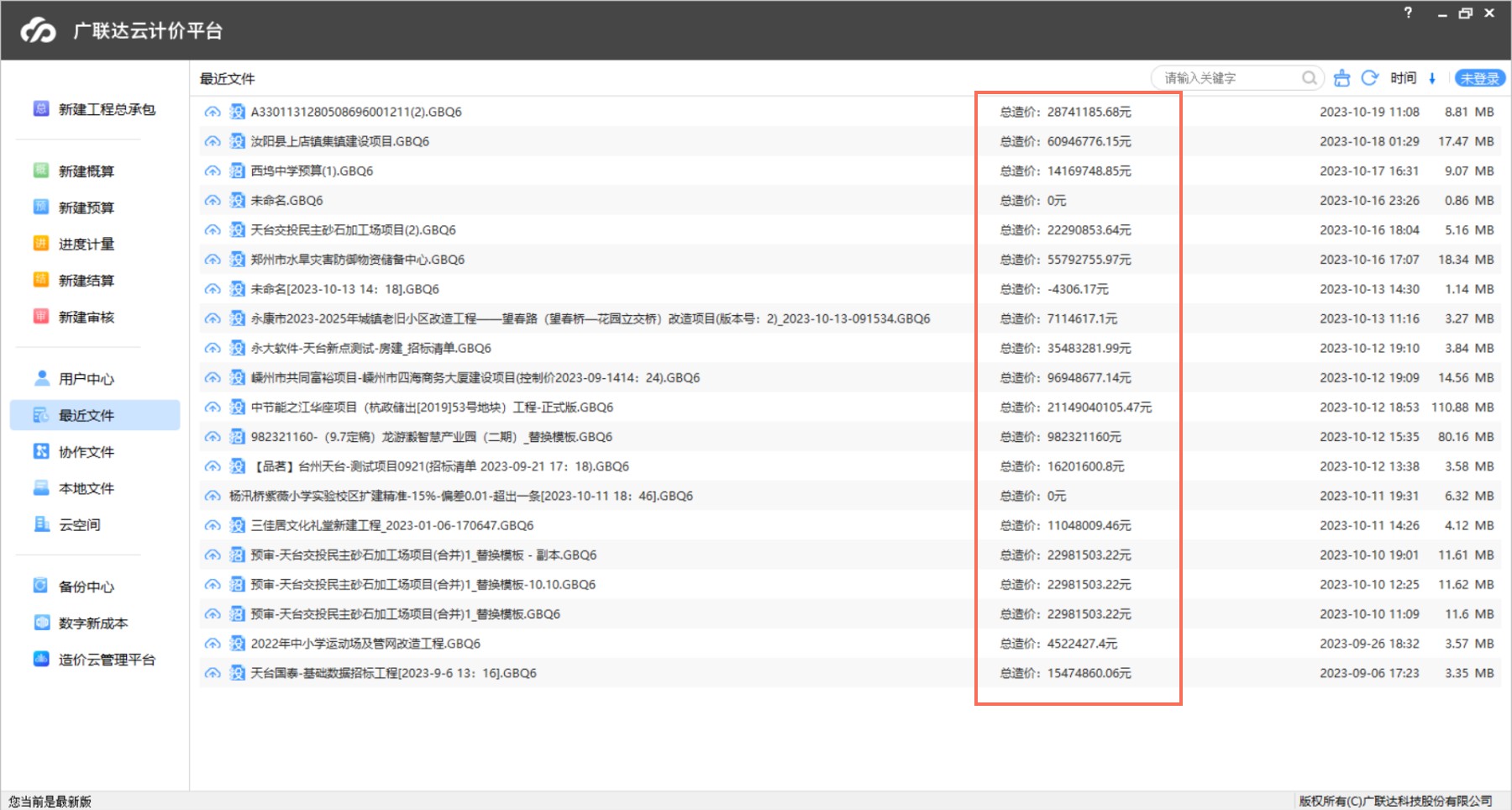This screenshot has width=1512, height=810.
Task: Click the 数字新成本 icon
Action: pos(40,623)
